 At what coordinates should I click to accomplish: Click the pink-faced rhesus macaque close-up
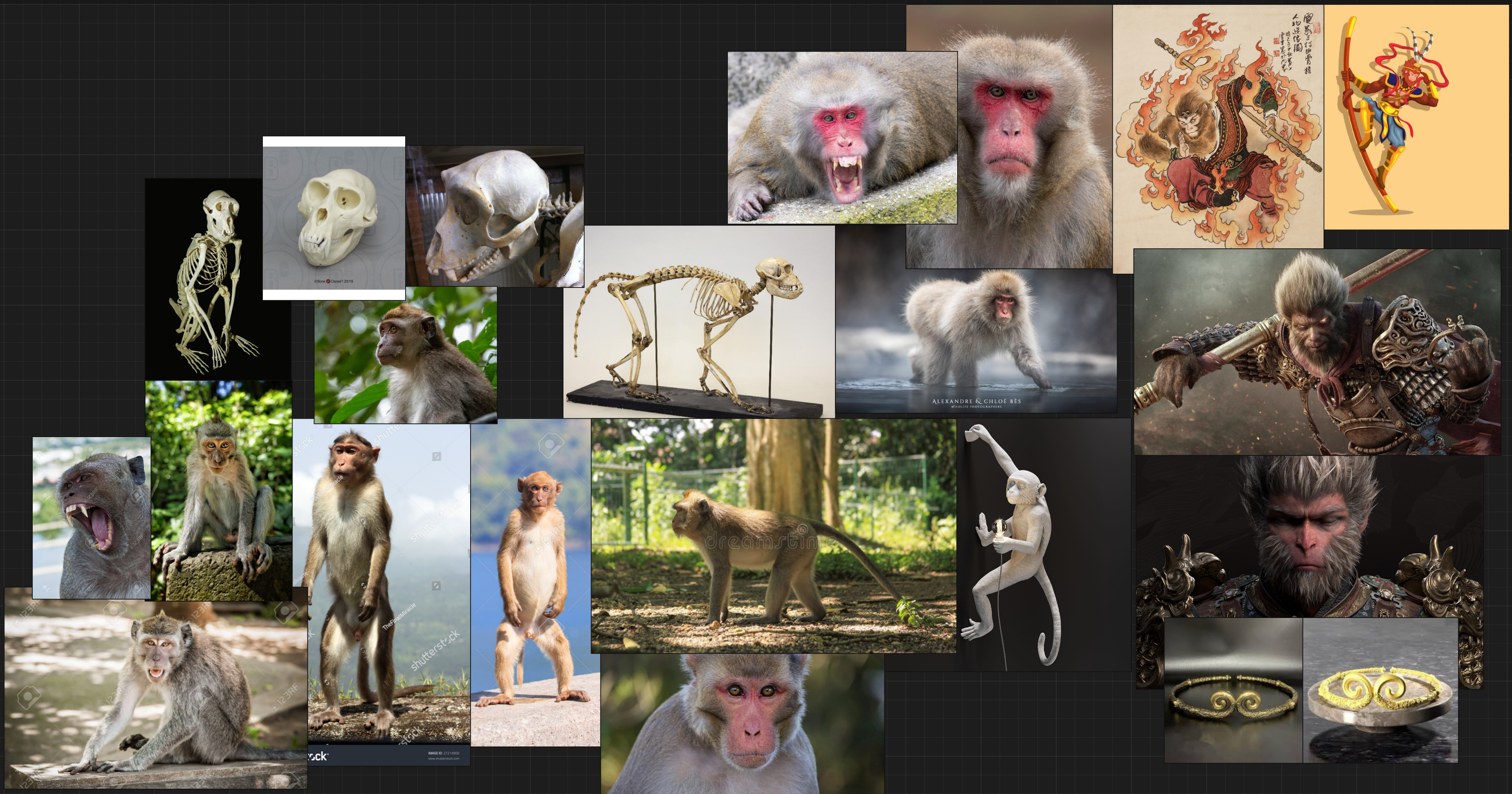tap(742, 723)
